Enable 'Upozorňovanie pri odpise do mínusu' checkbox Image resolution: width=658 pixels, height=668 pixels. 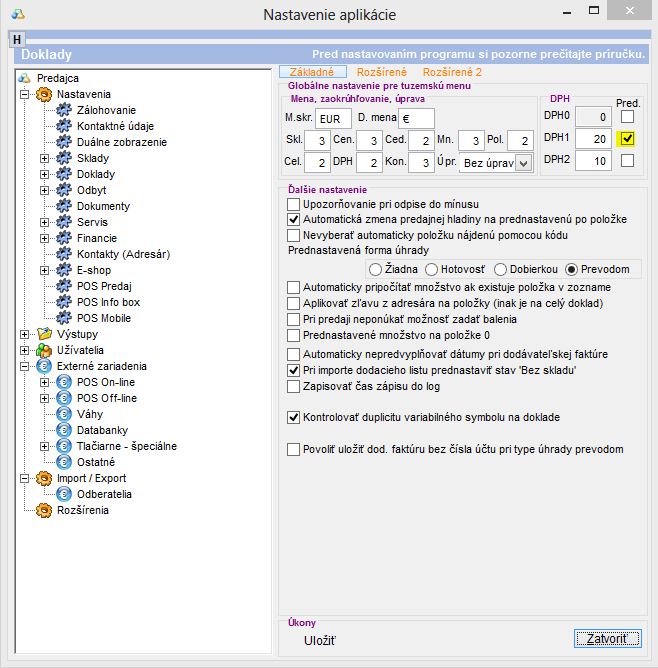click(294, 204)
